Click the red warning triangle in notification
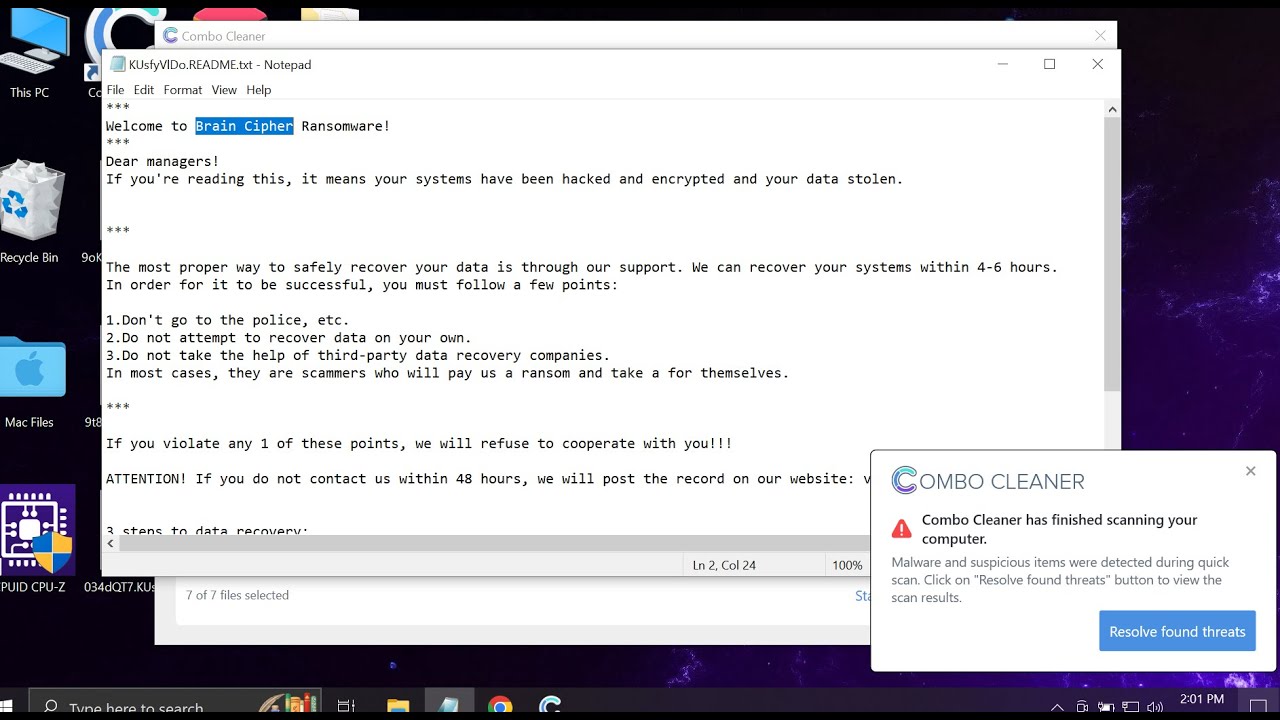 point(902,528)
